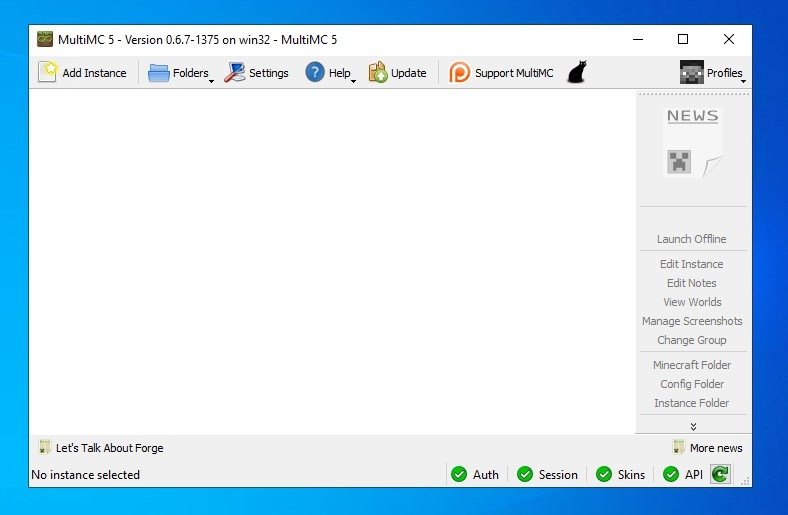This screenshot has height=515, width=788.
Task: Refresh the service status with green arrow
Action: click(x=720, y=474)
